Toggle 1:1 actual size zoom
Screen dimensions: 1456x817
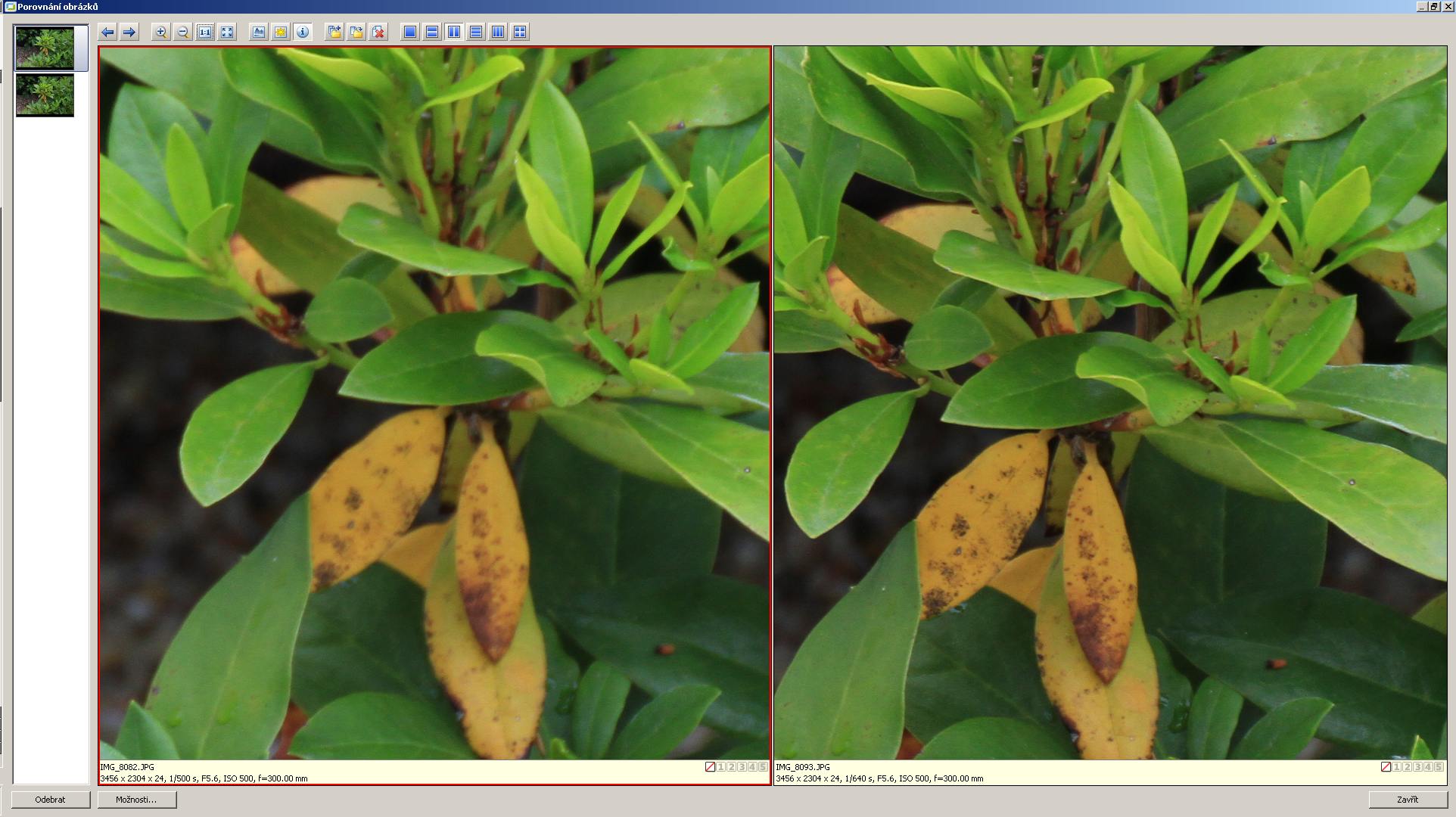point(205,32)
